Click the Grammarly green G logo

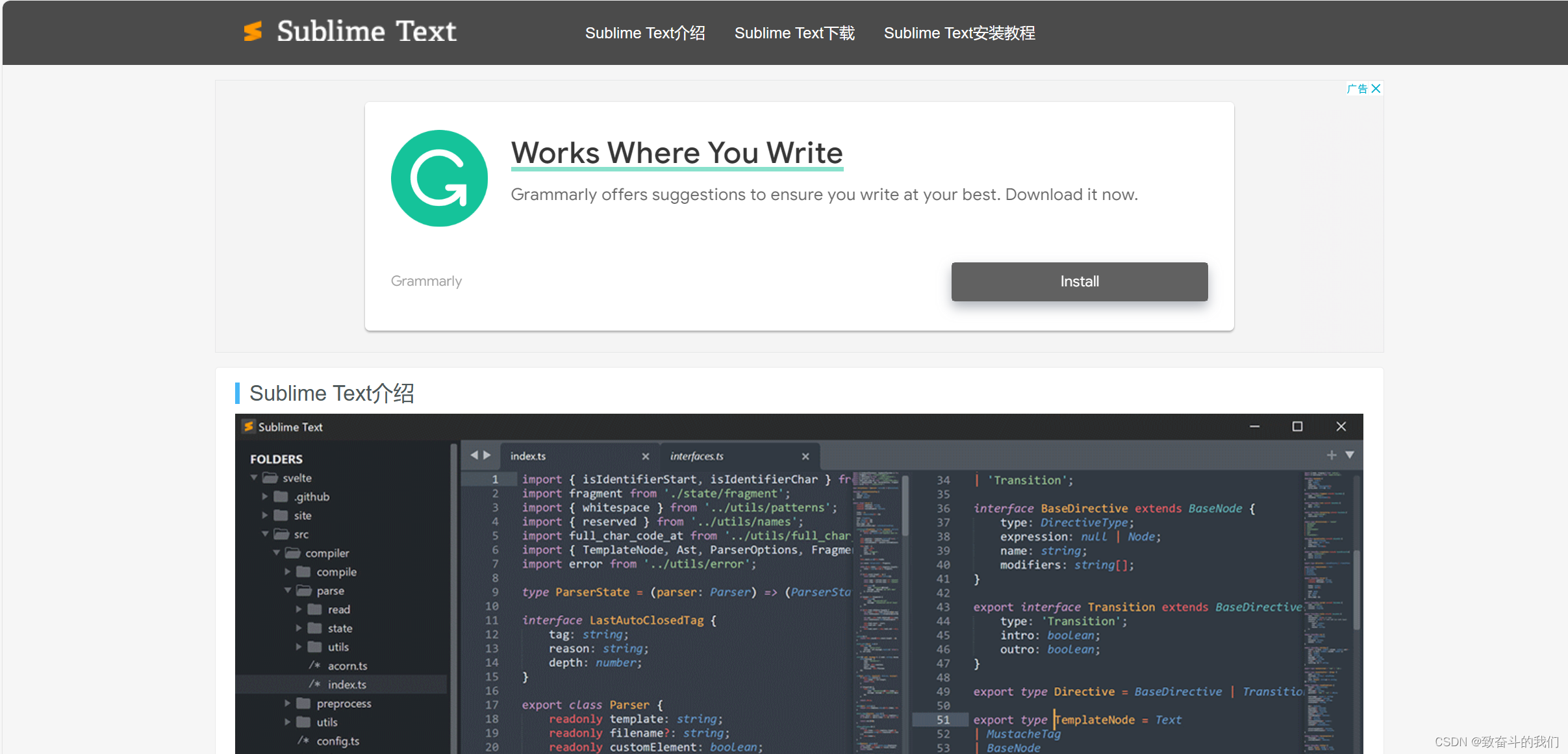coord(439,178)
